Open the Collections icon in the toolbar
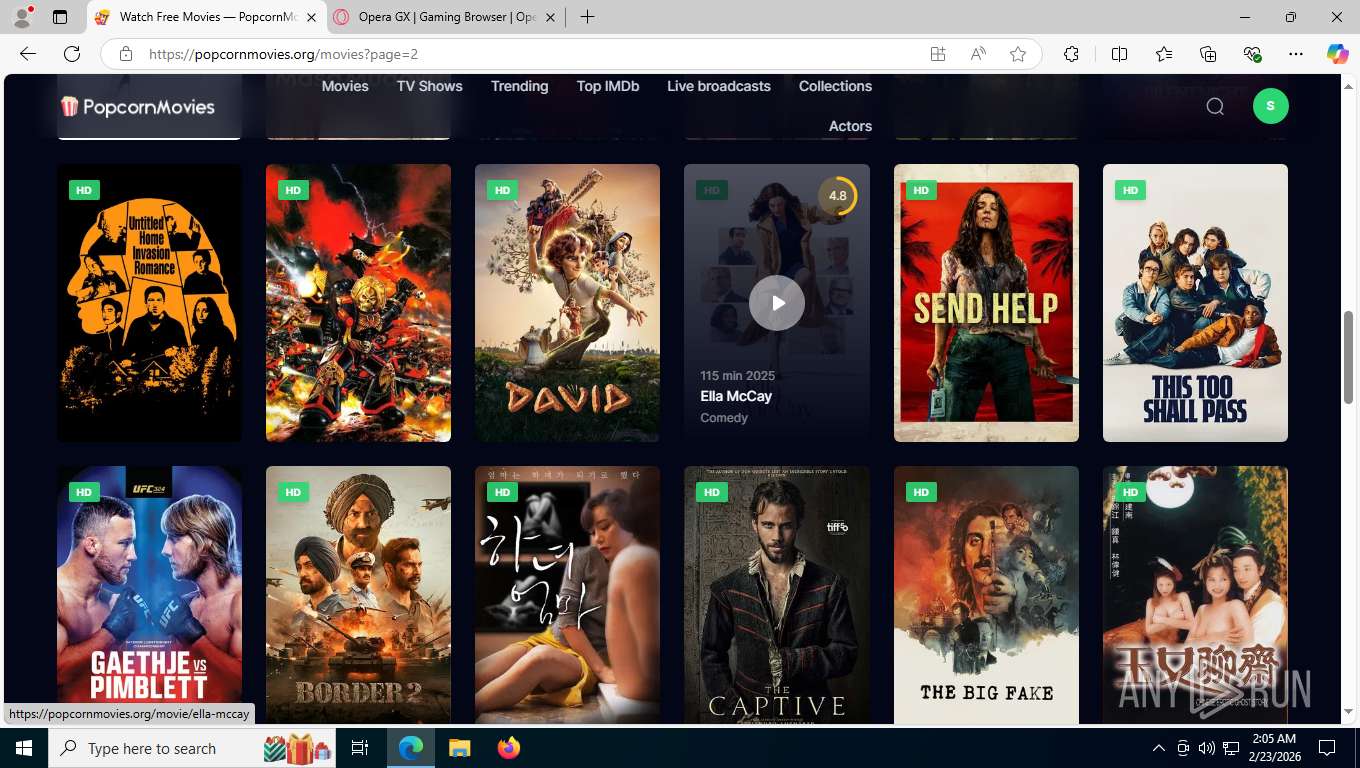1360x768 pixels. 1208,54
